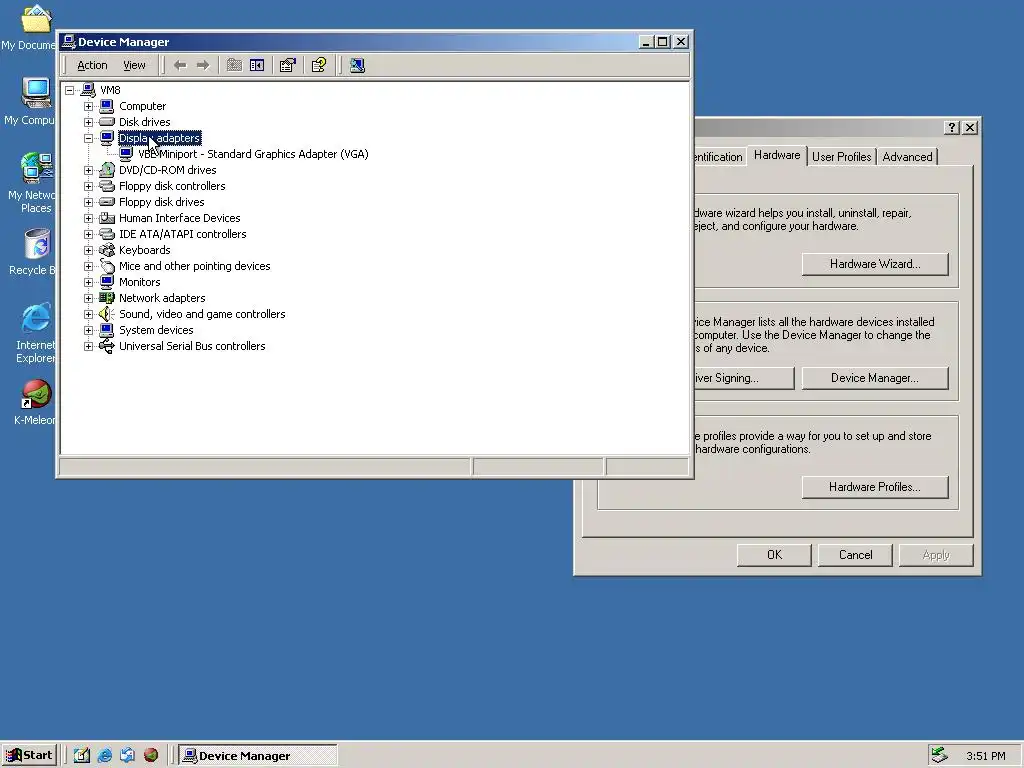1024x768 pixels.
Task: Expand the System devices node
Action: [88, 330]
